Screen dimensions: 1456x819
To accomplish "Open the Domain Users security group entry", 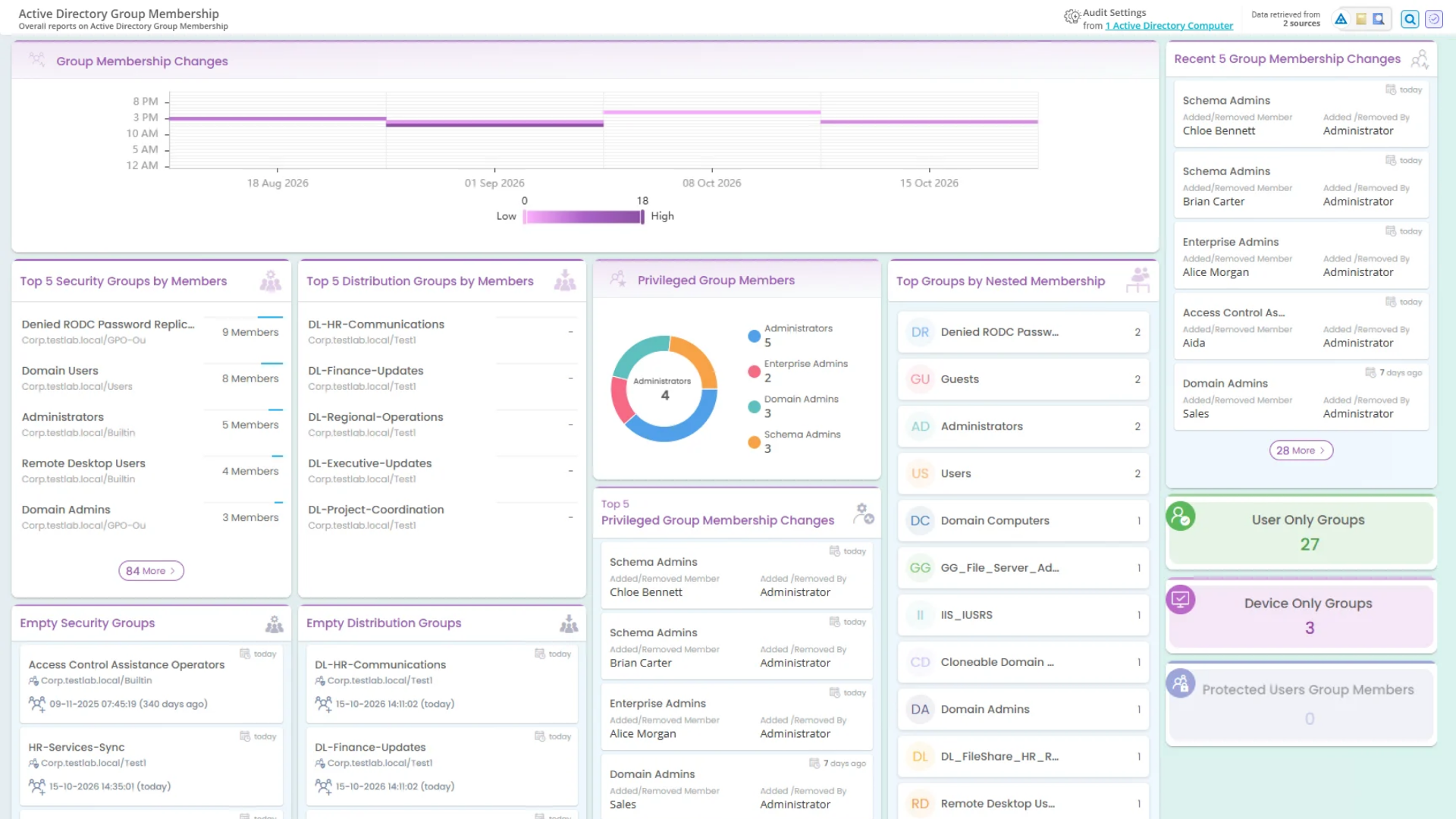I will pos(152,378).
